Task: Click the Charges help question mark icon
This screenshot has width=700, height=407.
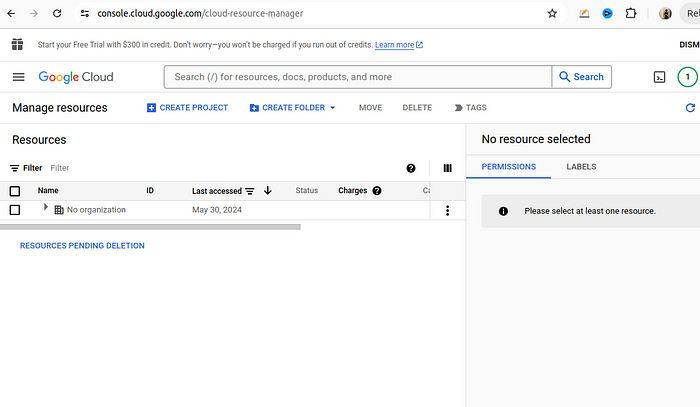Action: pos(377,191)
